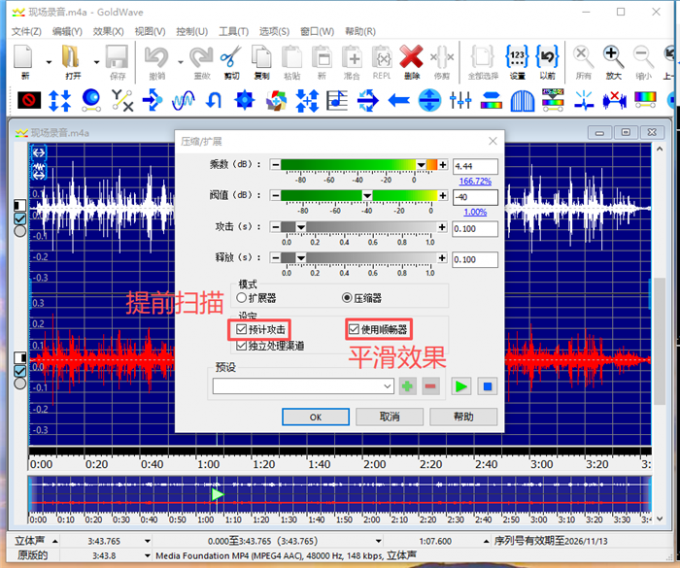Click the green play preview button
This screenshot has width=680, height=568.
click(461, 386)
